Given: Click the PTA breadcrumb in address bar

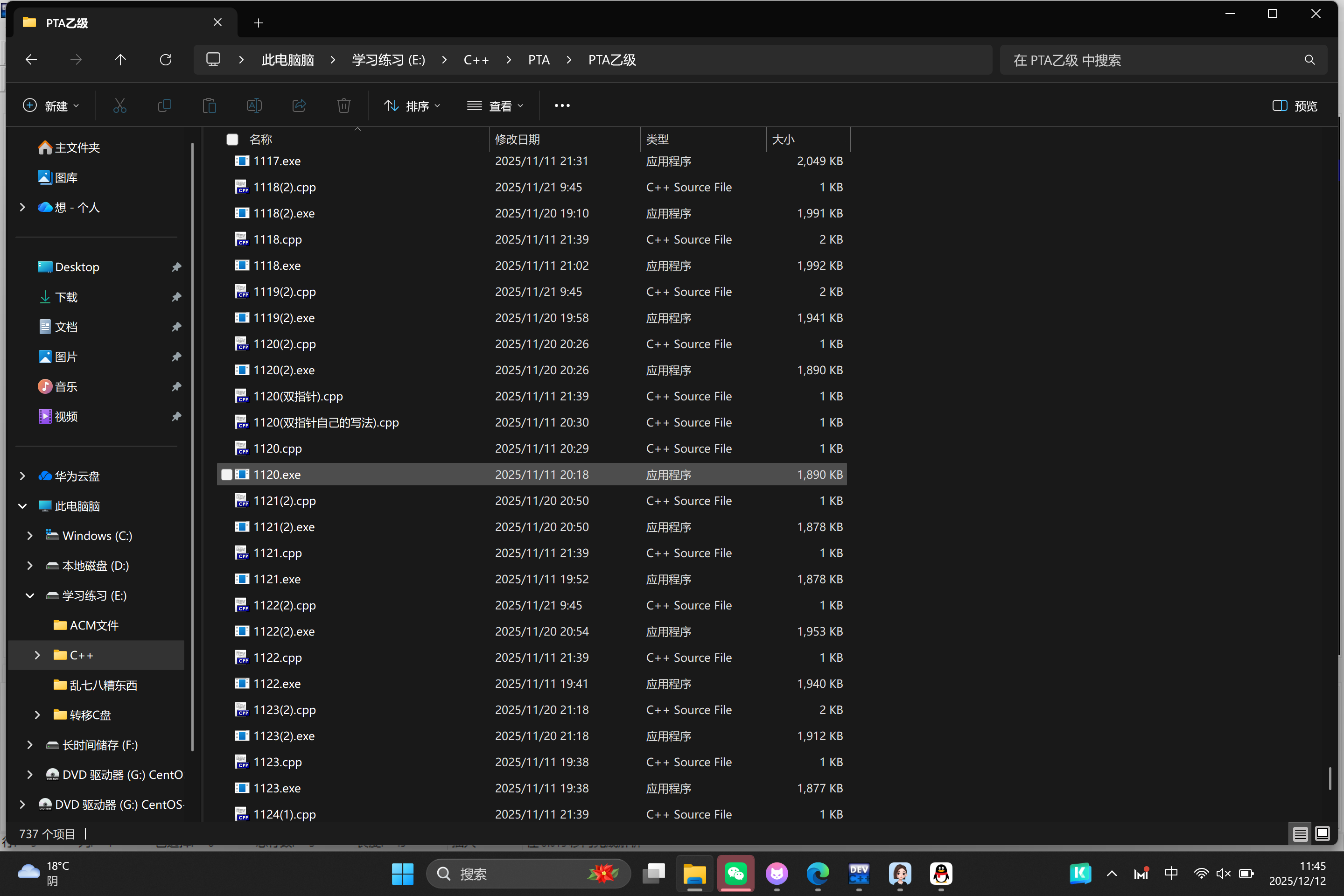Looking at the screenshot, I should click(x=538, y=60).
